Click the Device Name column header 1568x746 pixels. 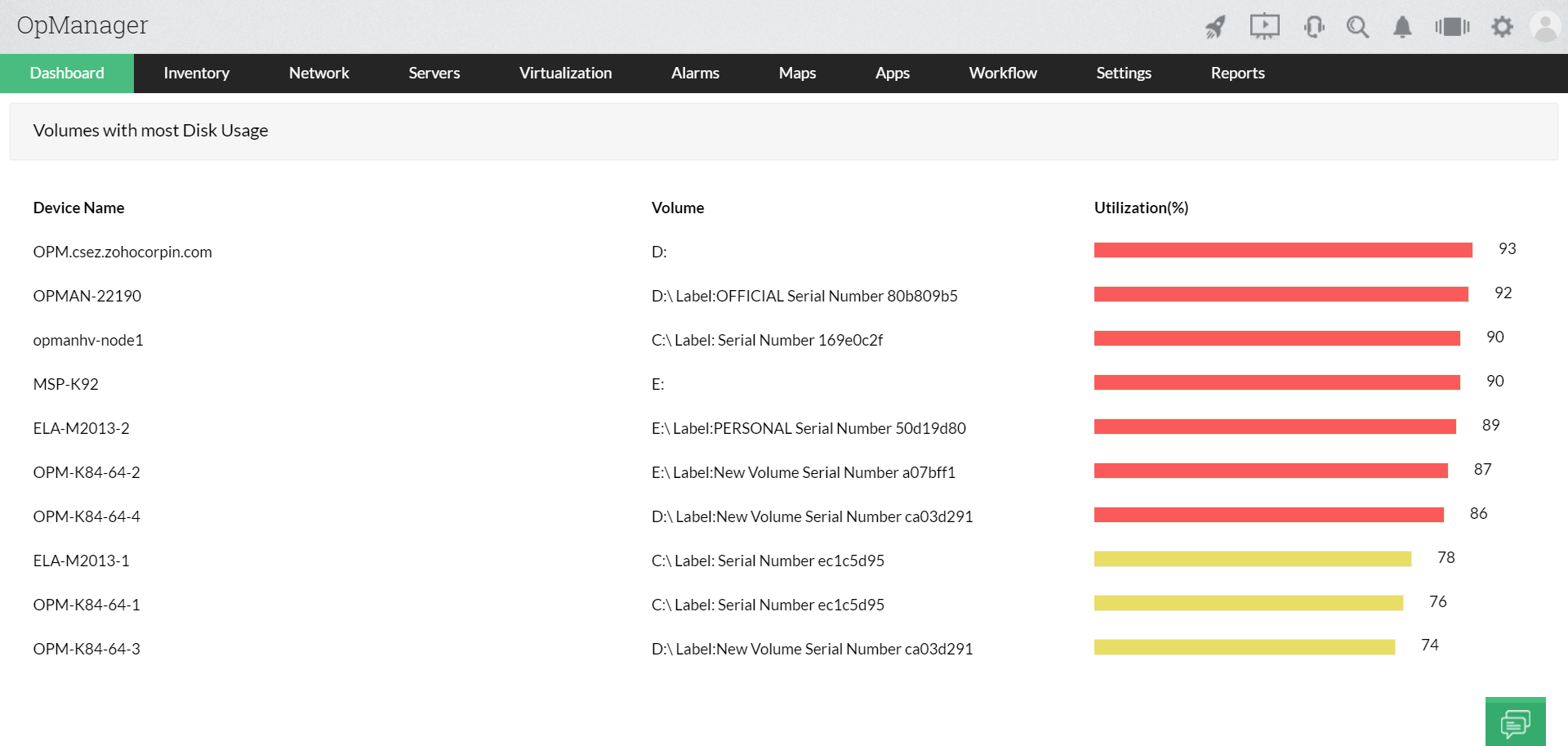point(78,208)
